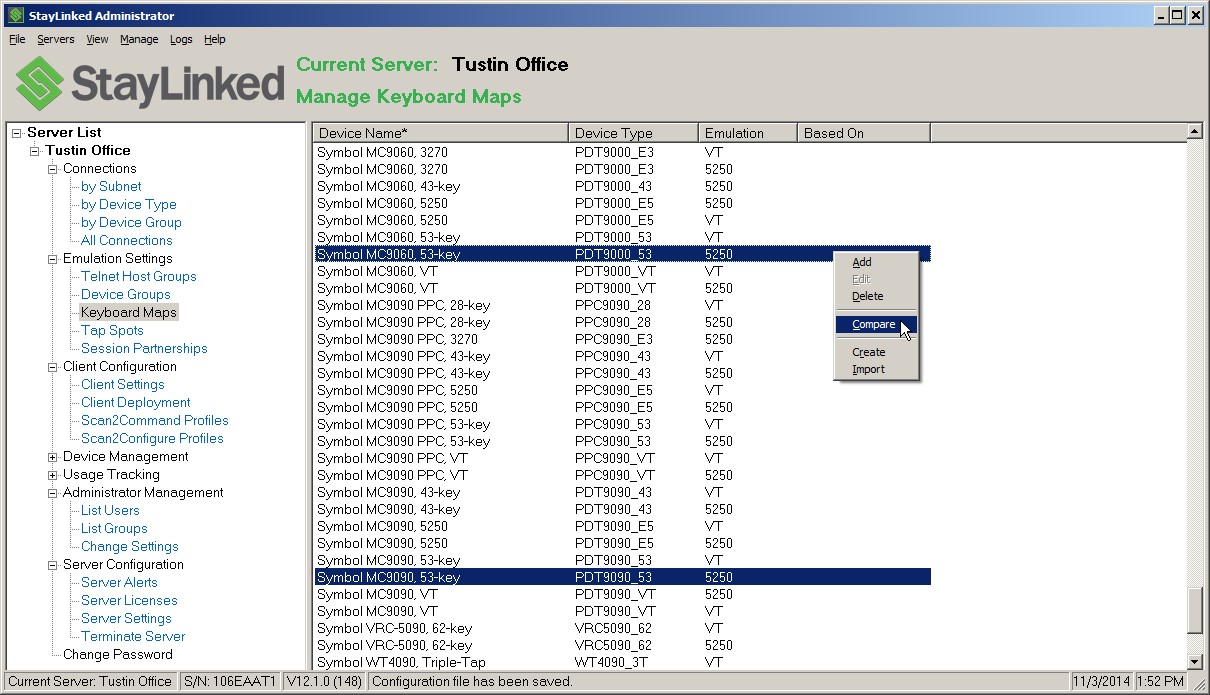Image resolution: width=1210 pixels, height=695 pixels.
Task: Sort the list by the Device Type column
Action: 631,131
